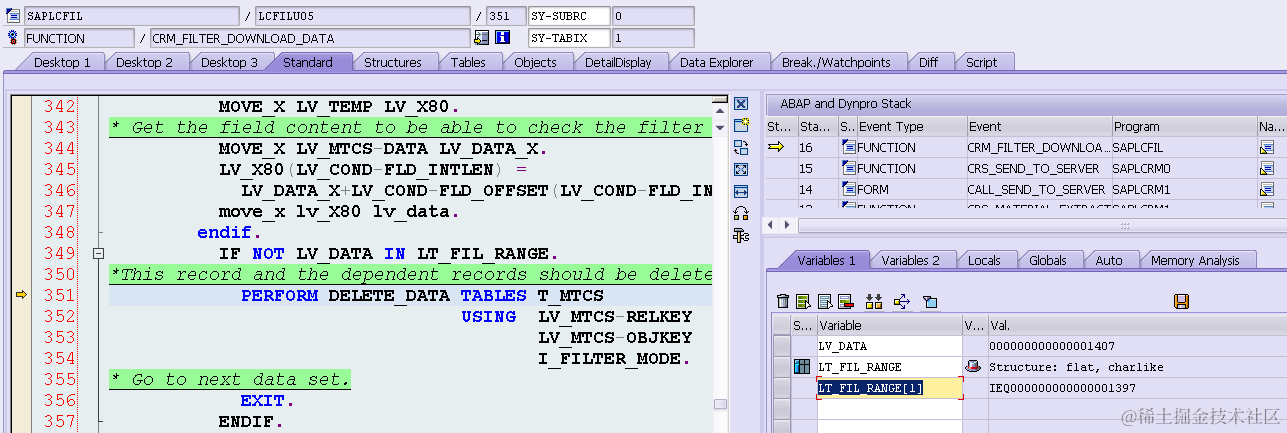Image resolution: width=1287 pixels, height=433 pixels.
Task: Click the navigate icon in the SAPLCRM0 stack row
Action: click(1268, 168)
